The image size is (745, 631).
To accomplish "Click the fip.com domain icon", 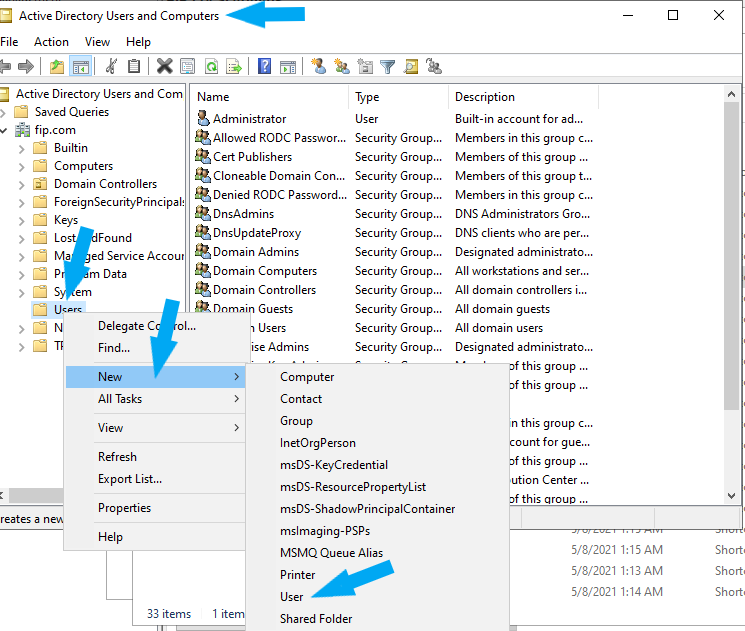I will pyautogui.click(x=22, y=130).
